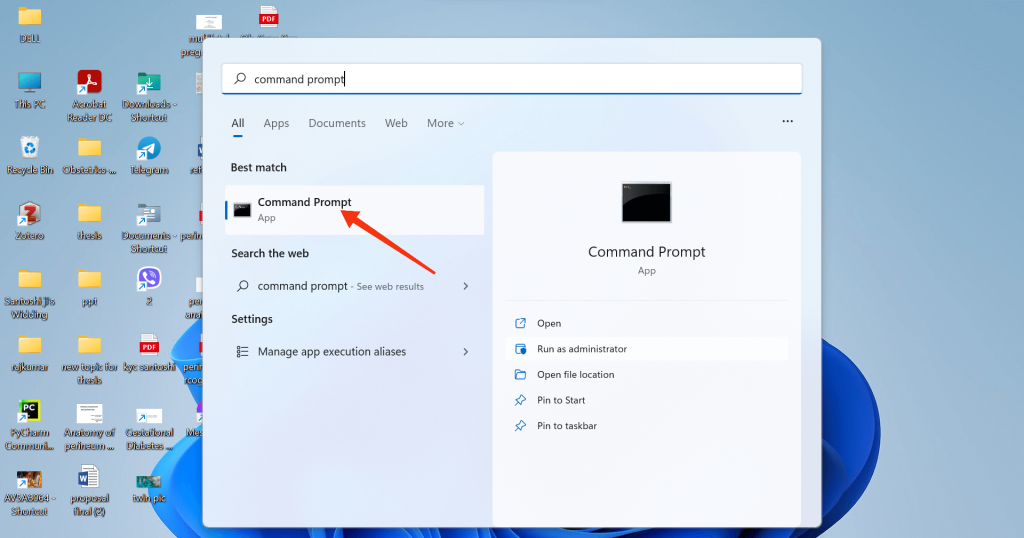Viewport: 1024px width, 538px height.
Task: Launch Acrobat Reader DC shortcut
Action: [x=89, y=96]
